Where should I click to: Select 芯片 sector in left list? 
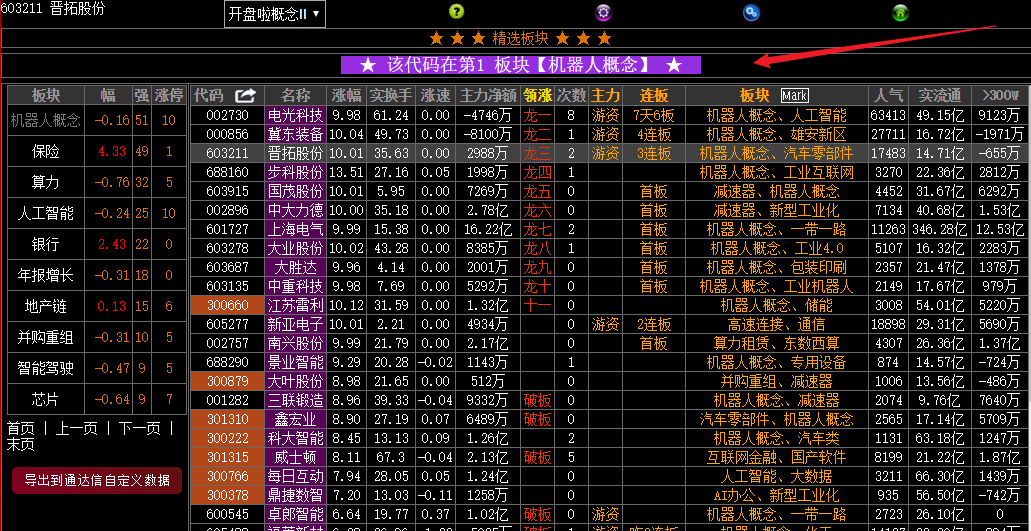(45, 399)
